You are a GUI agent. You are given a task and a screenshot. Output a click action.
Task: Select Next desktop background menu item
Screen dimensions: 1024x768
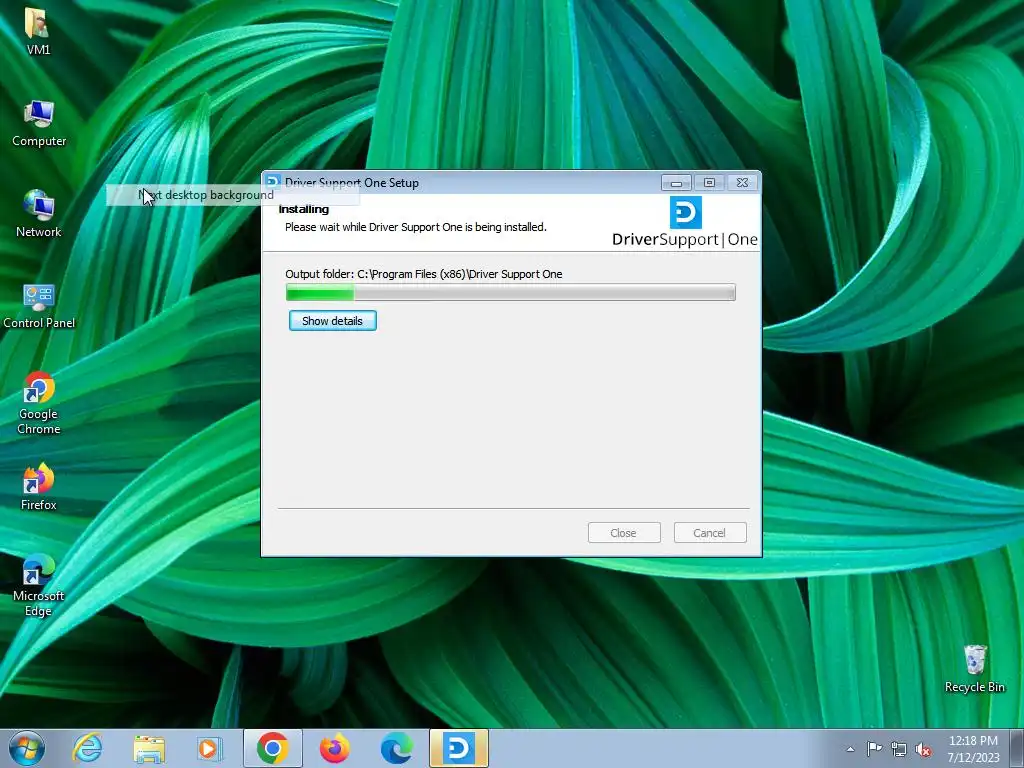[232, 195]
